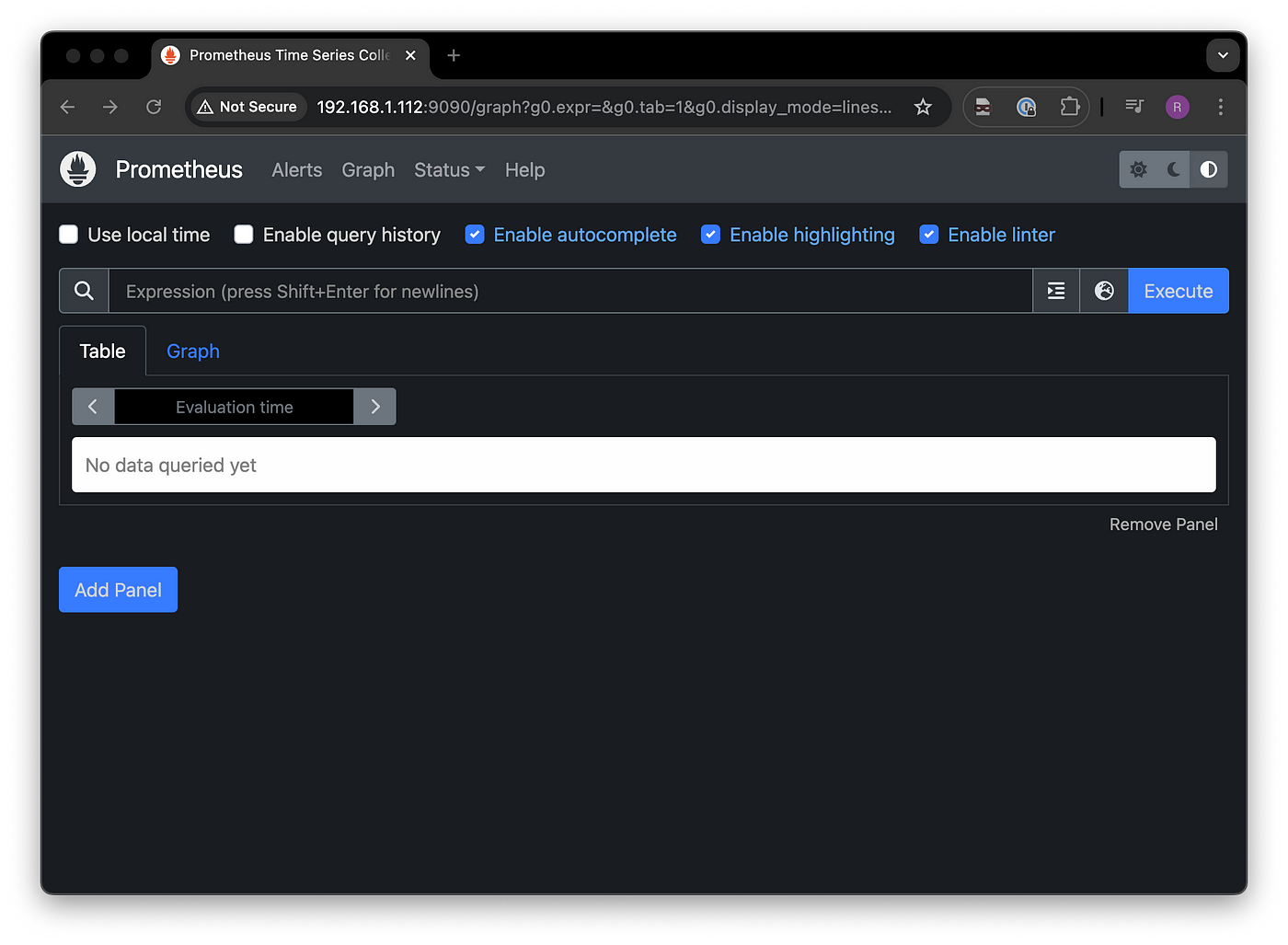Viewport: 1288px width, 945px height.
Task: Click the Prometheus brand title
Action: point(179,169)
